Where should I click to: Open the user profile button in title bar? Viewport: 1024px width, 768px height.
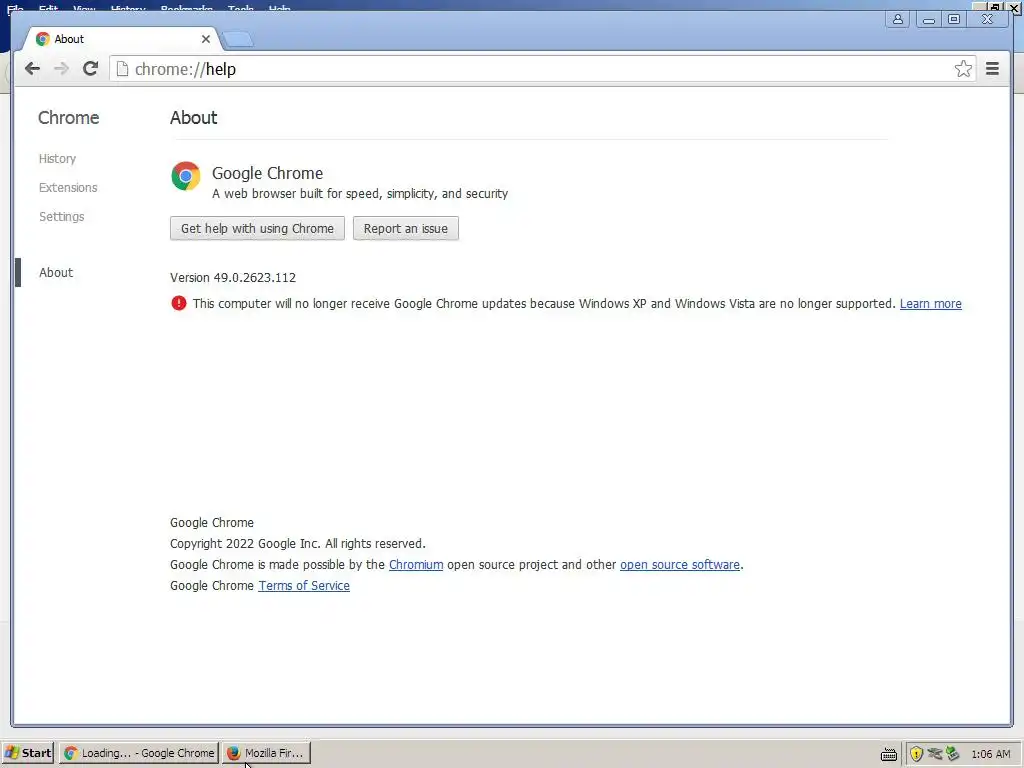click(x=898, y=19)
